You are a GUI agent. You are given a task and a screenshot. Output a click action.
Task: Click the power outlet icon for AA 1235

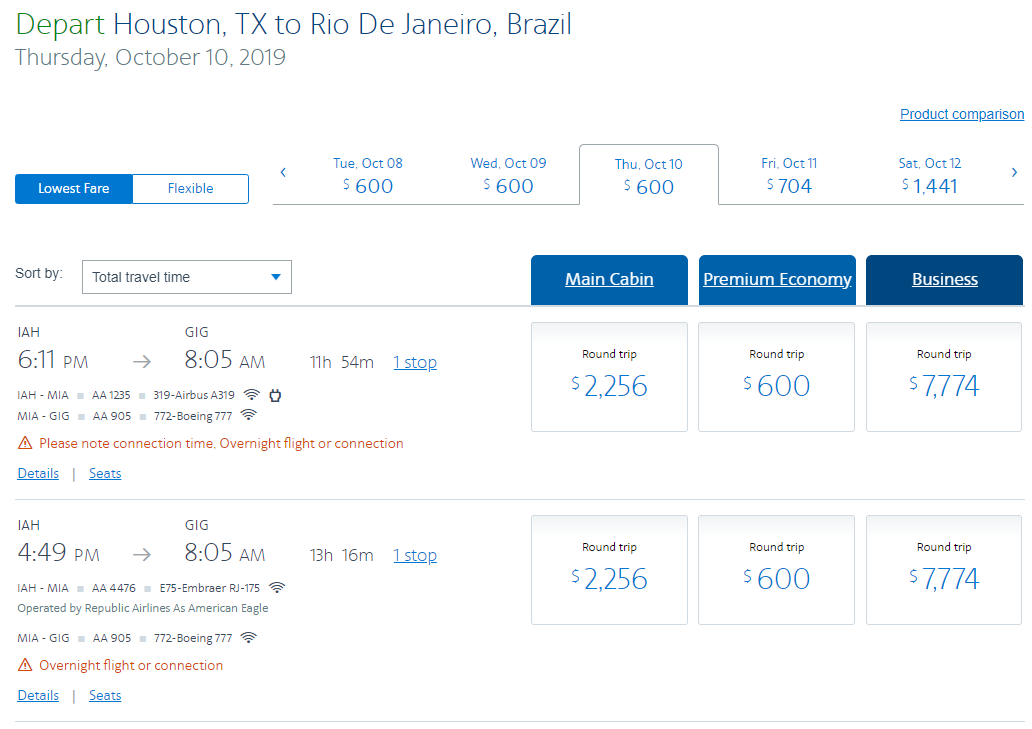[275, 394]
